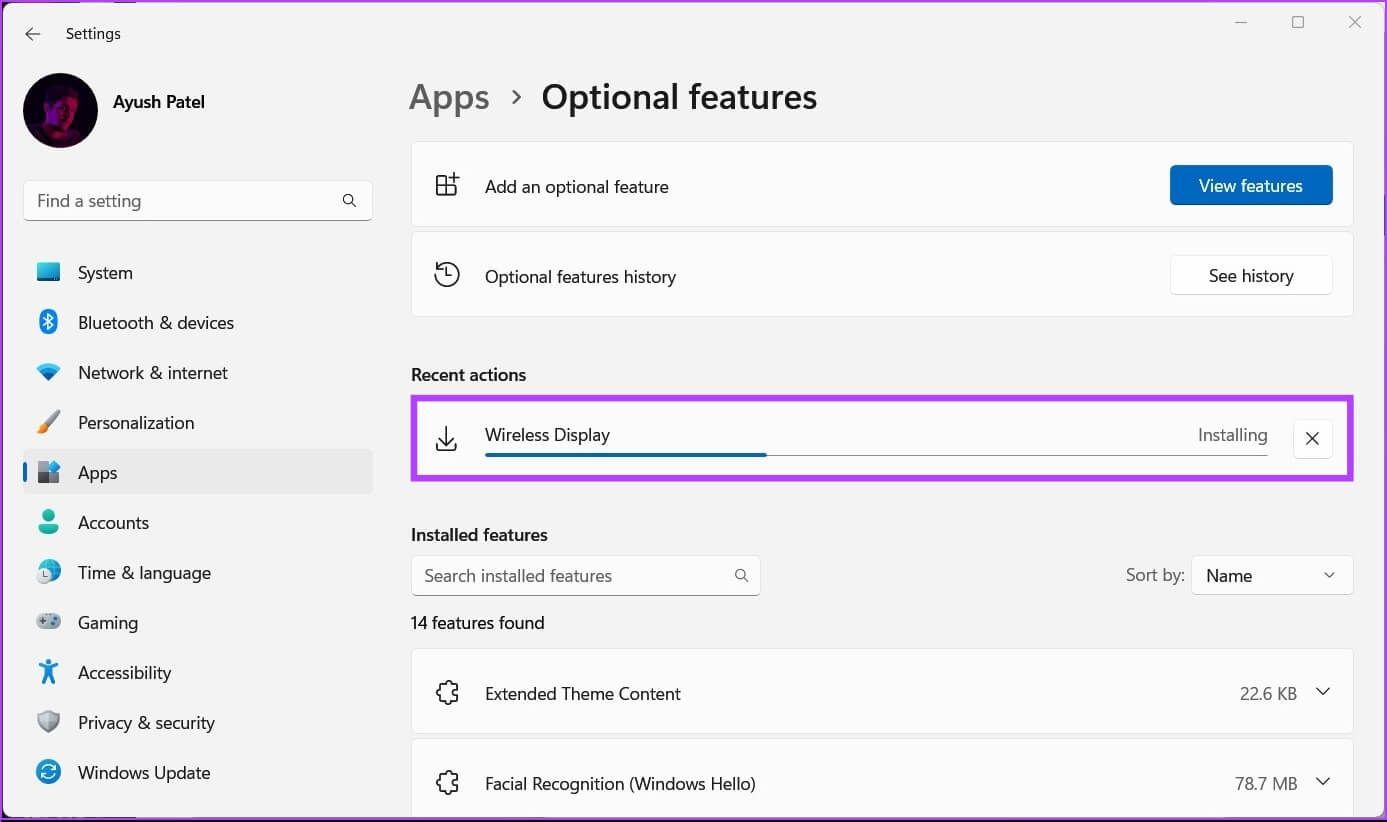Click the Windows Update refresh icon

[48, 772]
